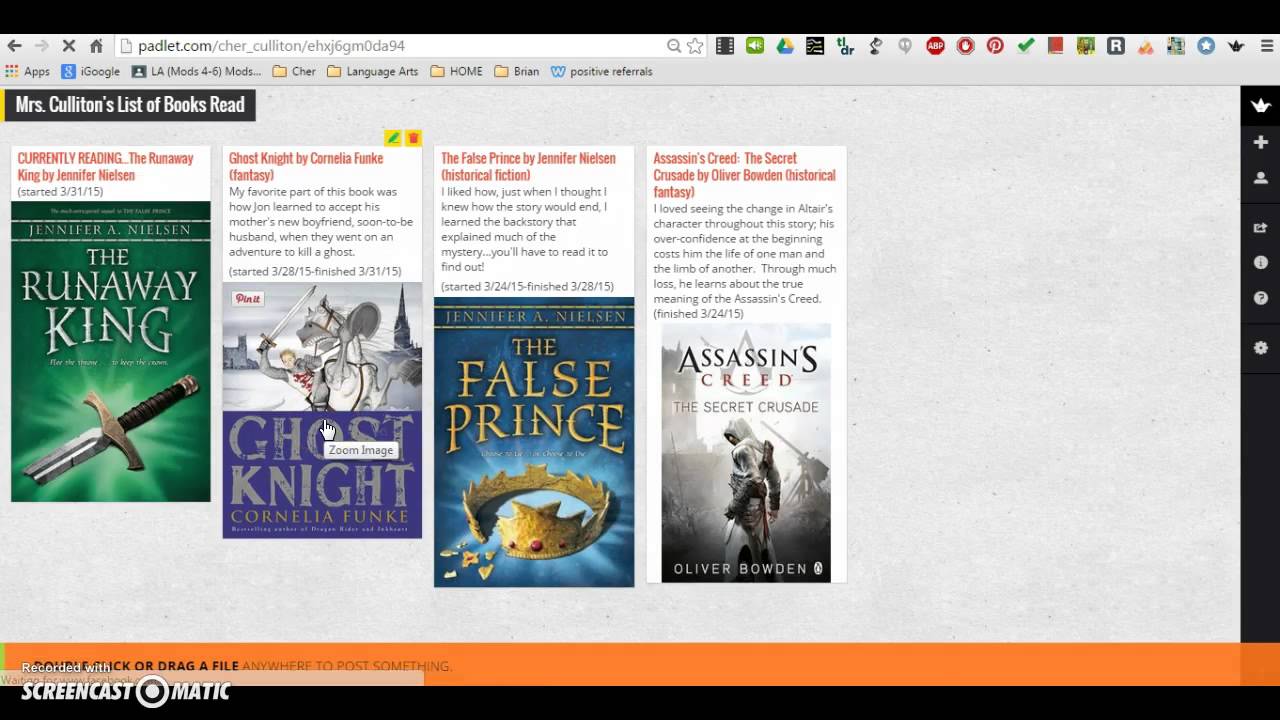Click the red stop-hand extension icon
The width and height of the screenshot is (1280, 720).
(x=965, y=46)
